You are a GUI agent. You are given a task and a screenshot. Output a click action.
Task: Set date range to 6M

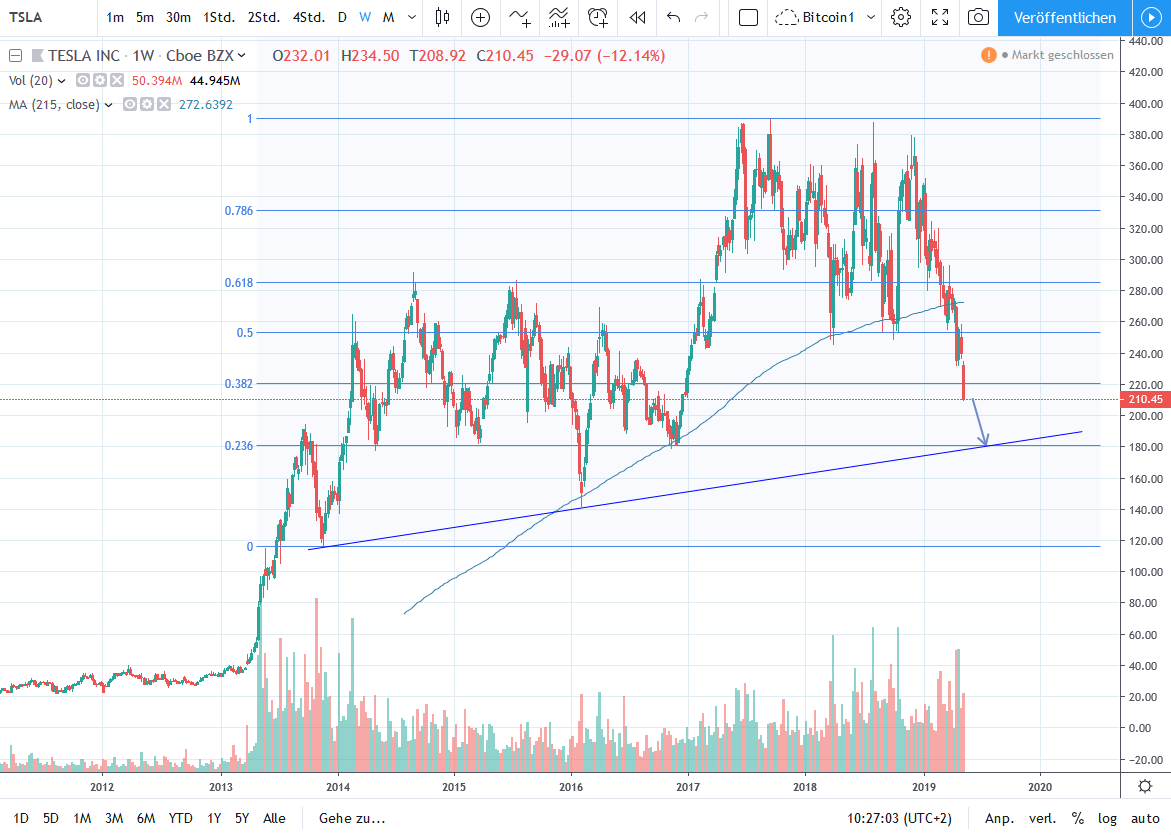(146, 818)
